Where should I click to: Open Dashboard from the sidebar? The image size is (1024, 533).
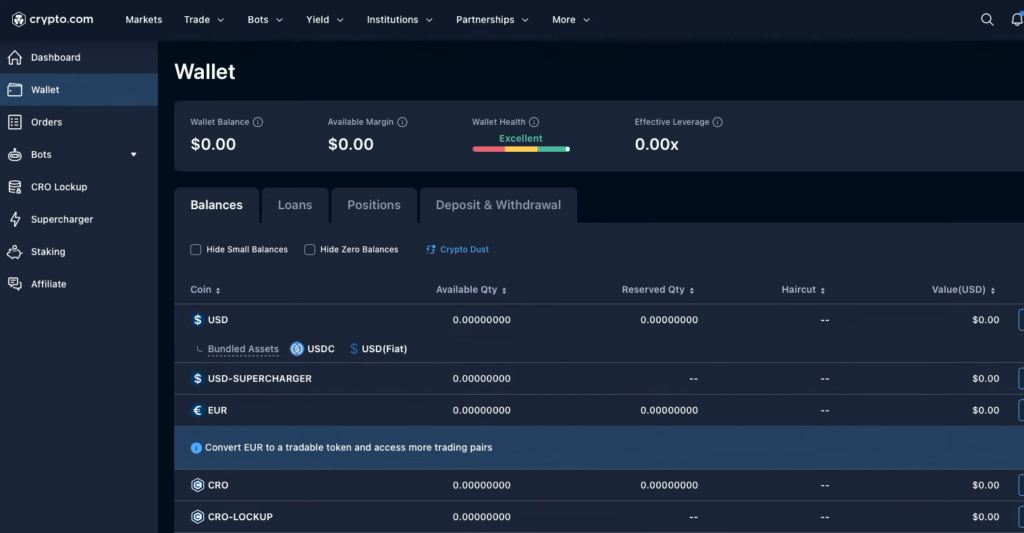pyautogui.click(x=78, y=57)
